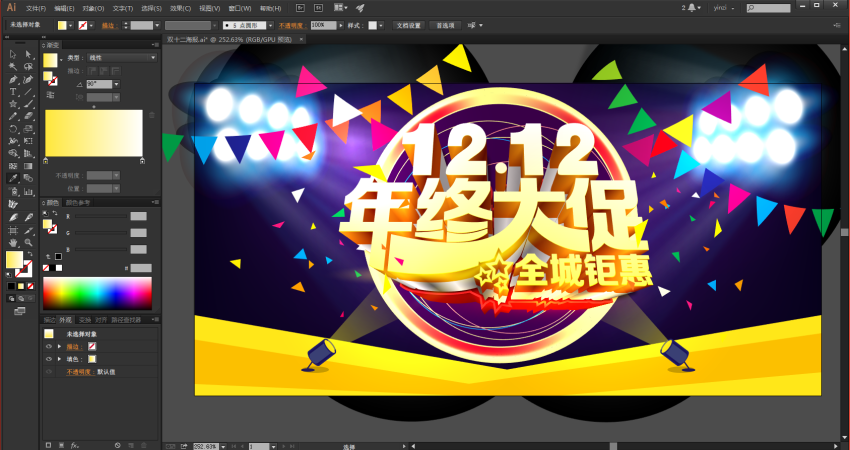Open arrange documents dropdown
850x450 pixels.
point(340,8)
